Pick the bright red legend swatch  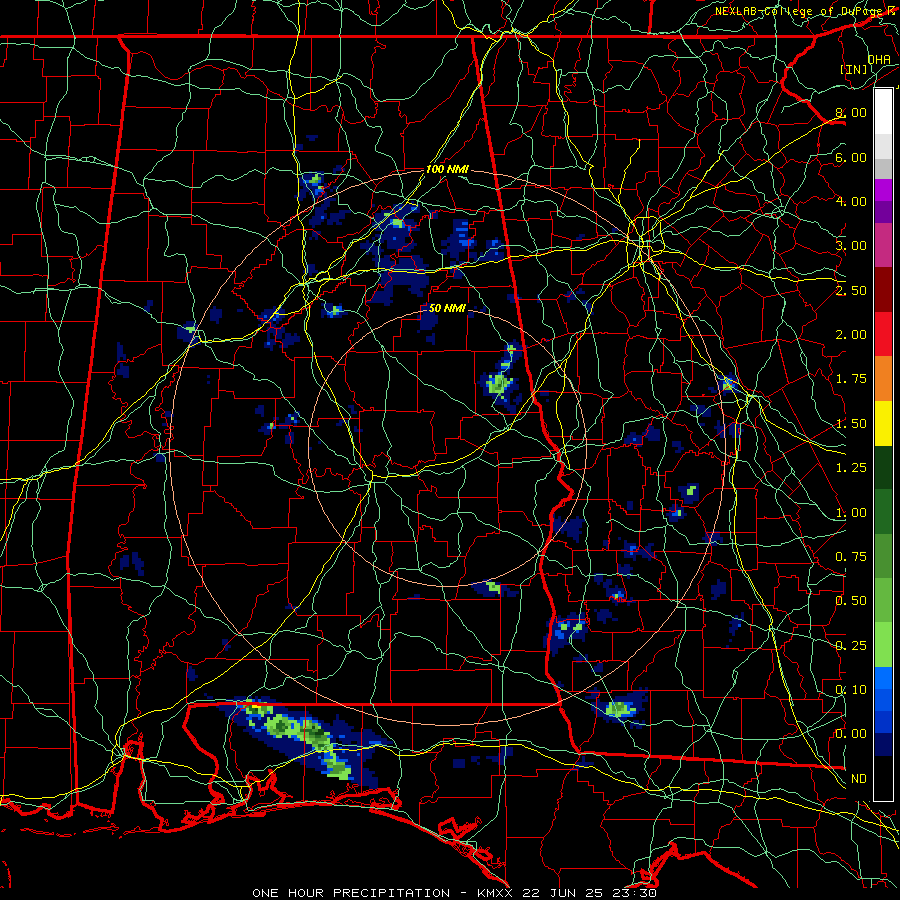883,334
